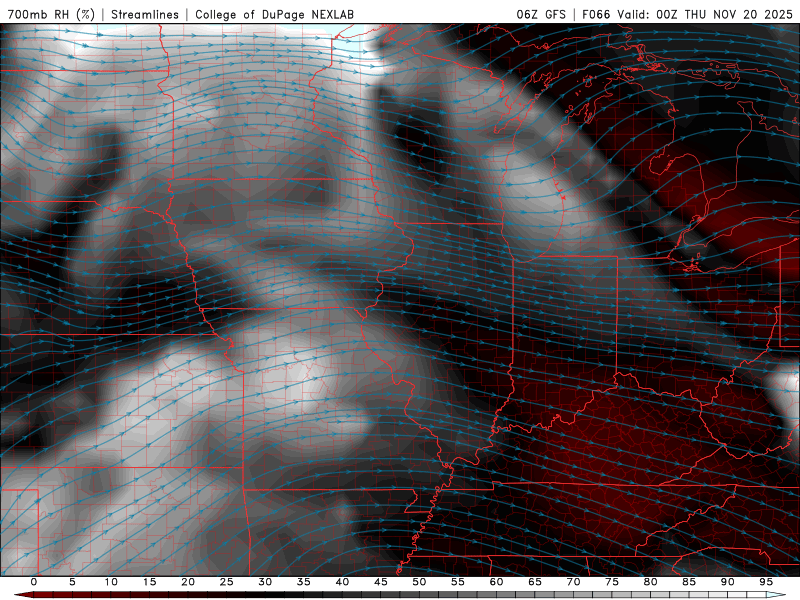Click the 55 value on the color scale
This screenshot has width=800, height=600.
point(458,582)
